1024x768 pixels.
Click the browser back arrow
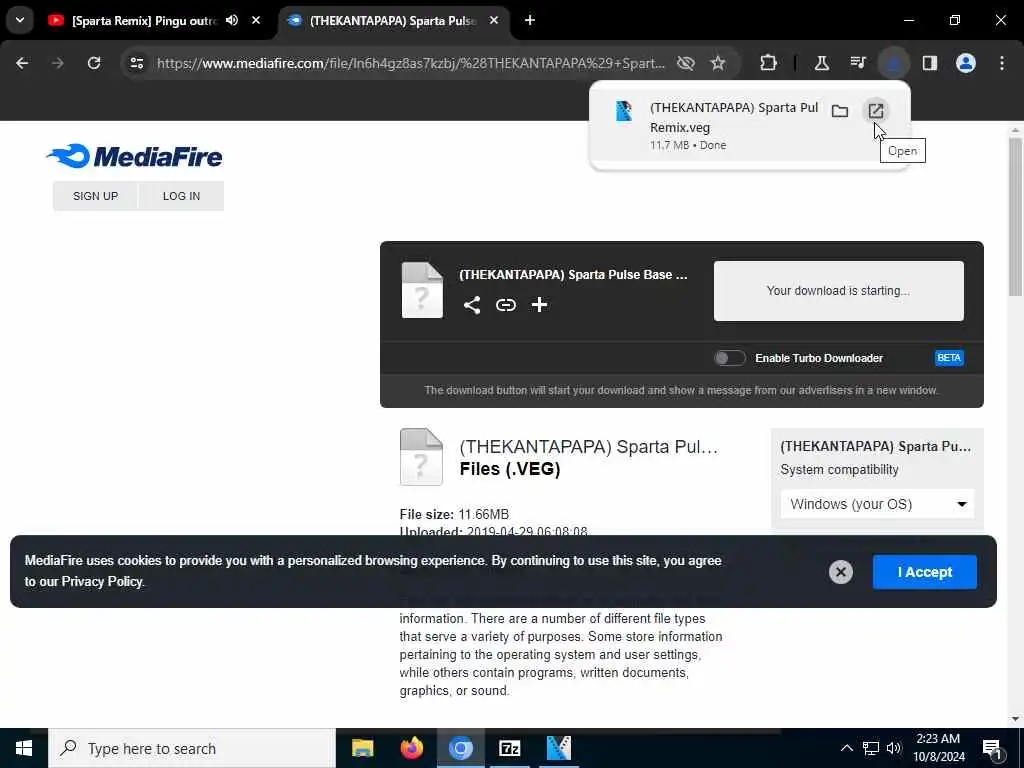tap(22, 63)
